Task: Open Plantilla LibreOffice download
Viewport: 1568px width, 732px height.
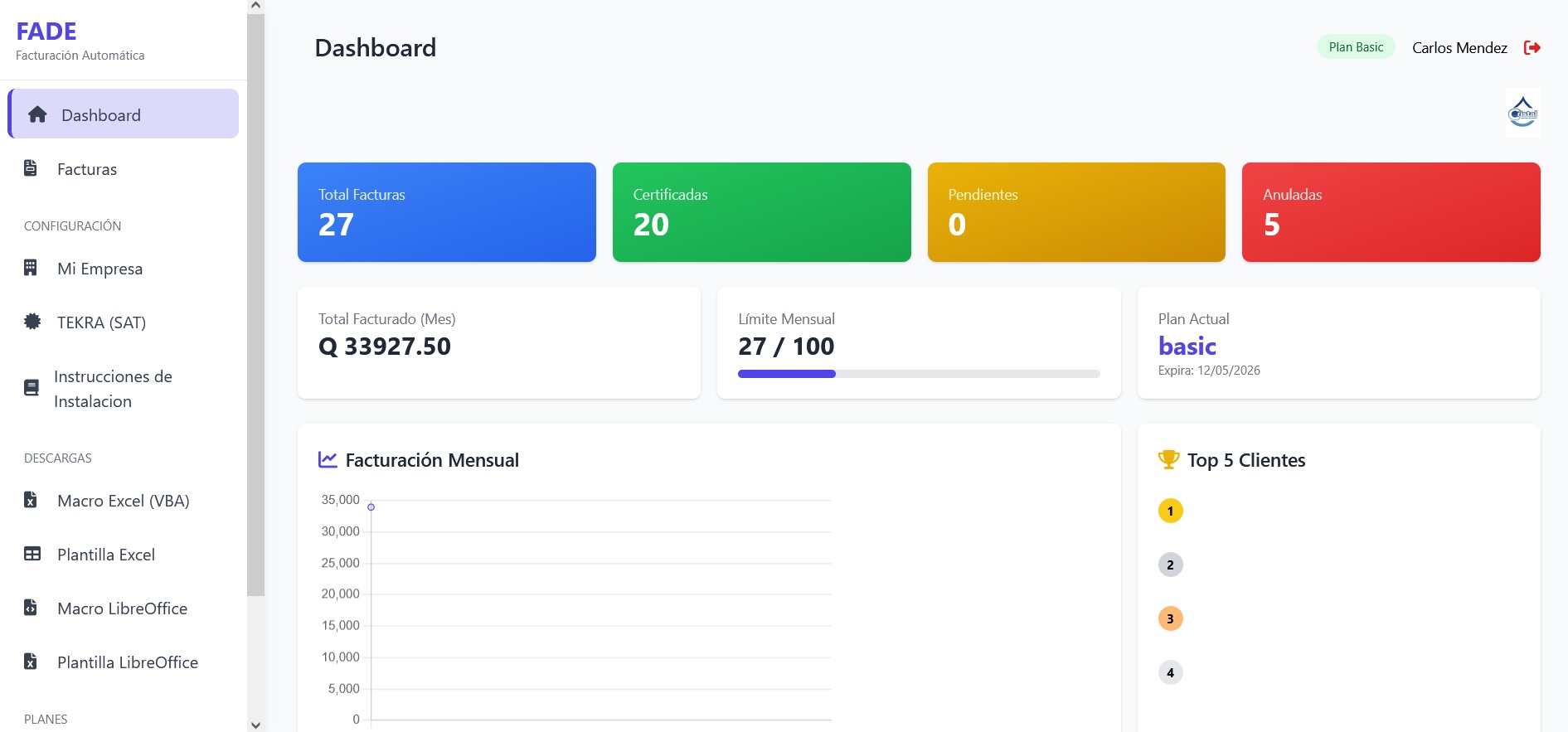Action: coord(127,662)
